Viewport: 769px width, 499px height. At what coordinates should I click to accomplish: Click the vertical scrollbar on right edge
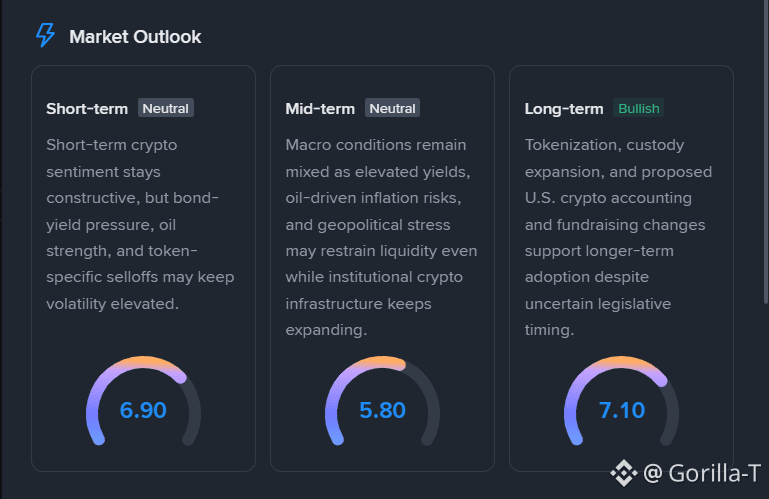click(x=766, y=152)
